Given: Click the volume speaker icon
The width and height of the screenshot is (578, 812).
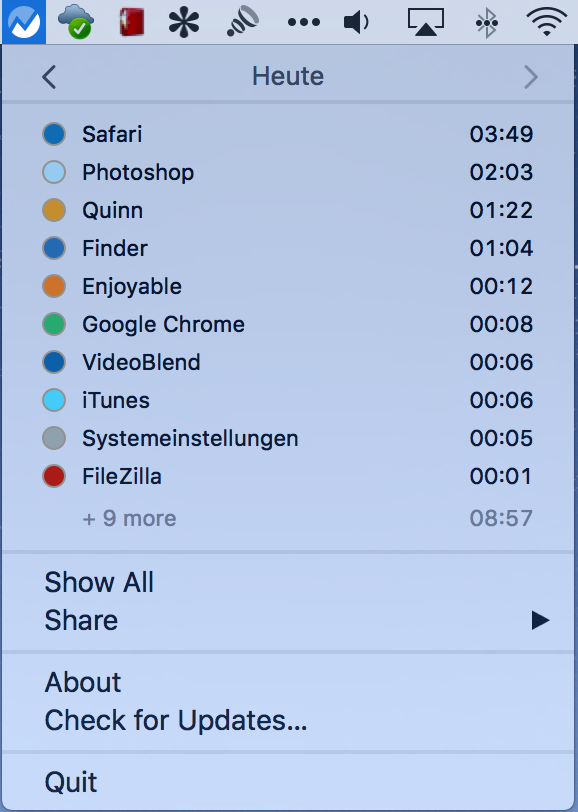Looking at the screenshot, I should (x=356, y=22).
